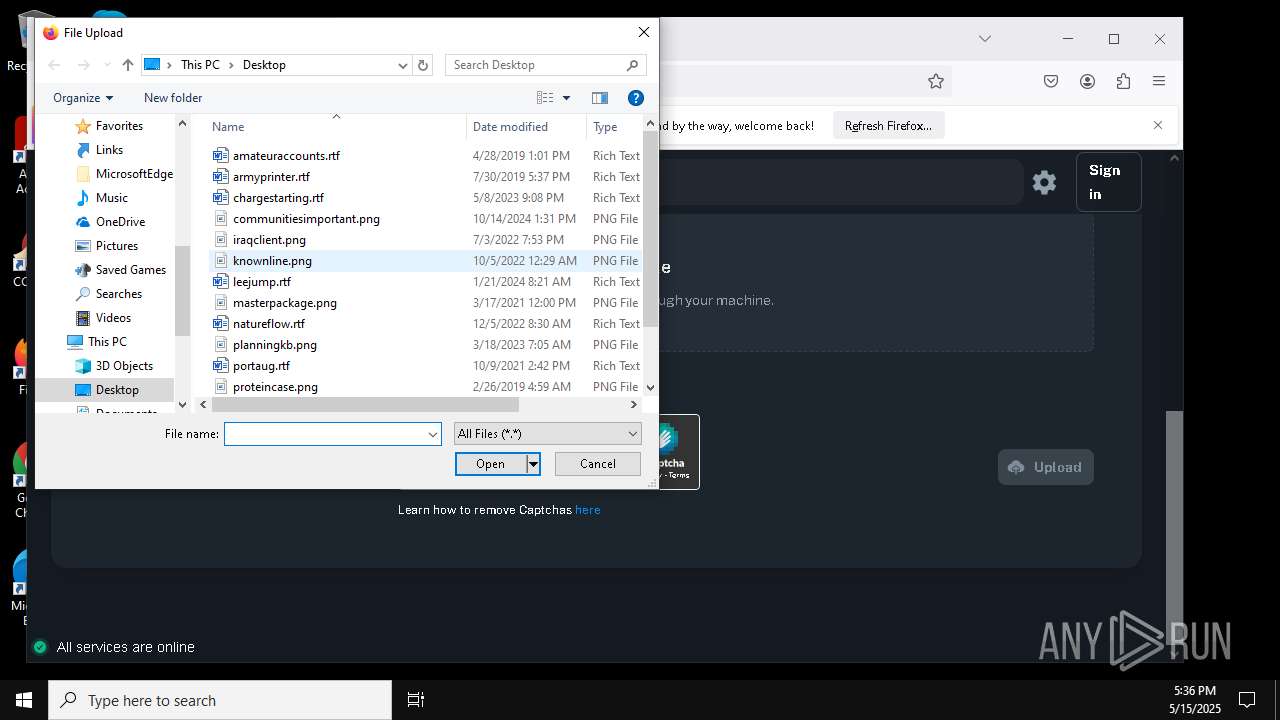Go up one folder level
Image resolution: width=1280 pixels, height=720 pixels.
click(x=128, y=65)
